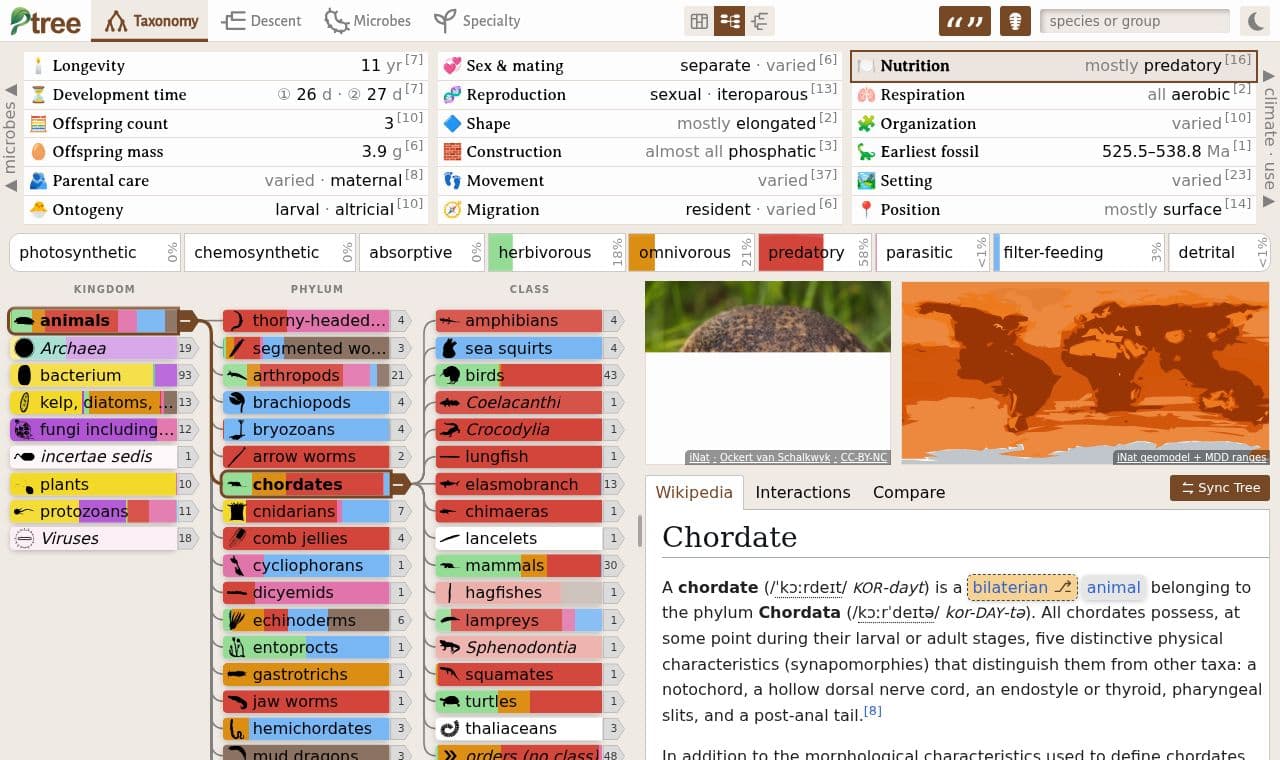The height and width of the screenshot is (760, 1280).
Task: Toggle the trilobite fossil icon button
Action: tap(1015, 21)
